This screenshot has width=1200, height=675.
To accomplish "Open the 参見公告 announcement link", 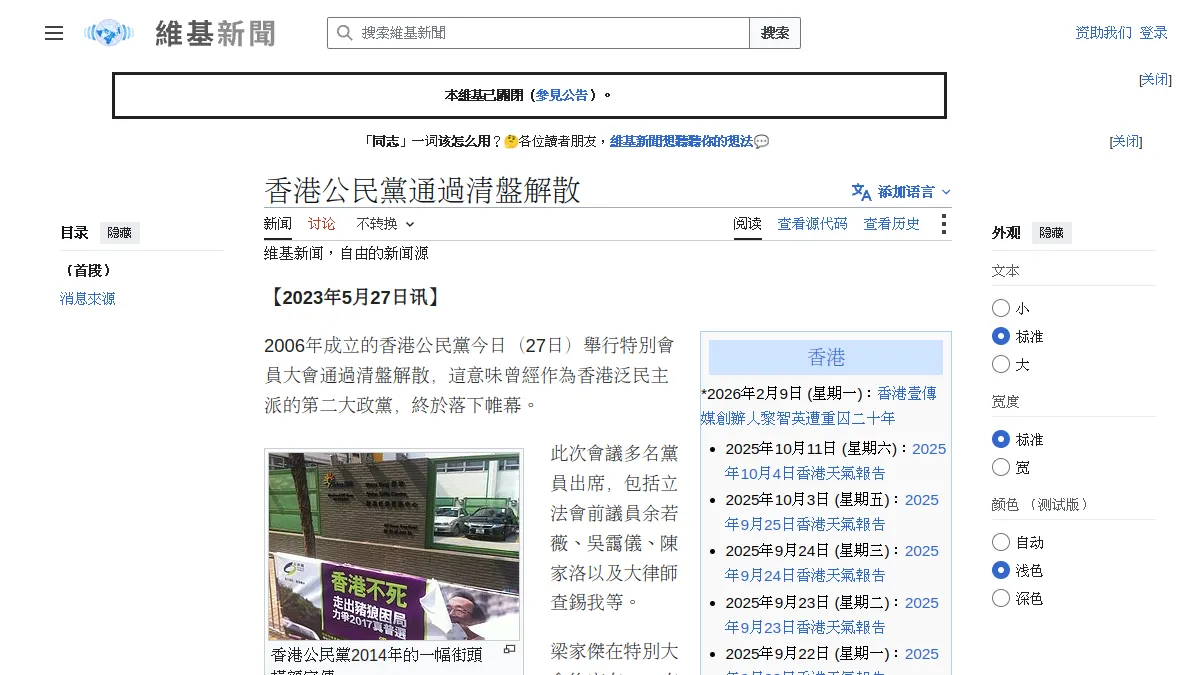I will (x=562, y=95).
